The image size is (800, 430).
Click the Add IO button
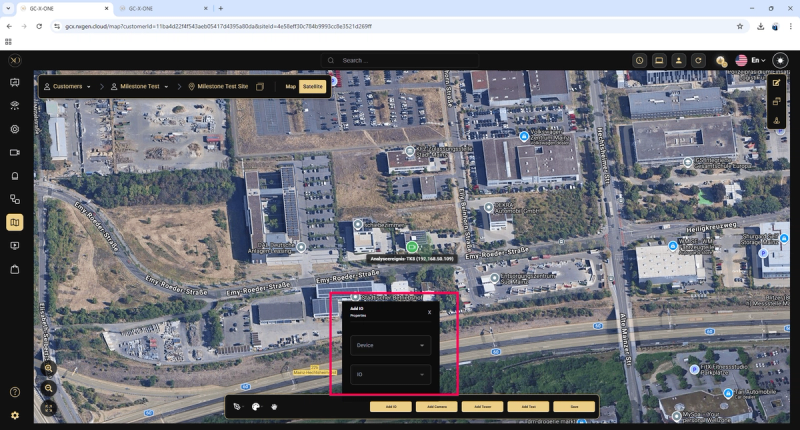(x=391, y=407)
